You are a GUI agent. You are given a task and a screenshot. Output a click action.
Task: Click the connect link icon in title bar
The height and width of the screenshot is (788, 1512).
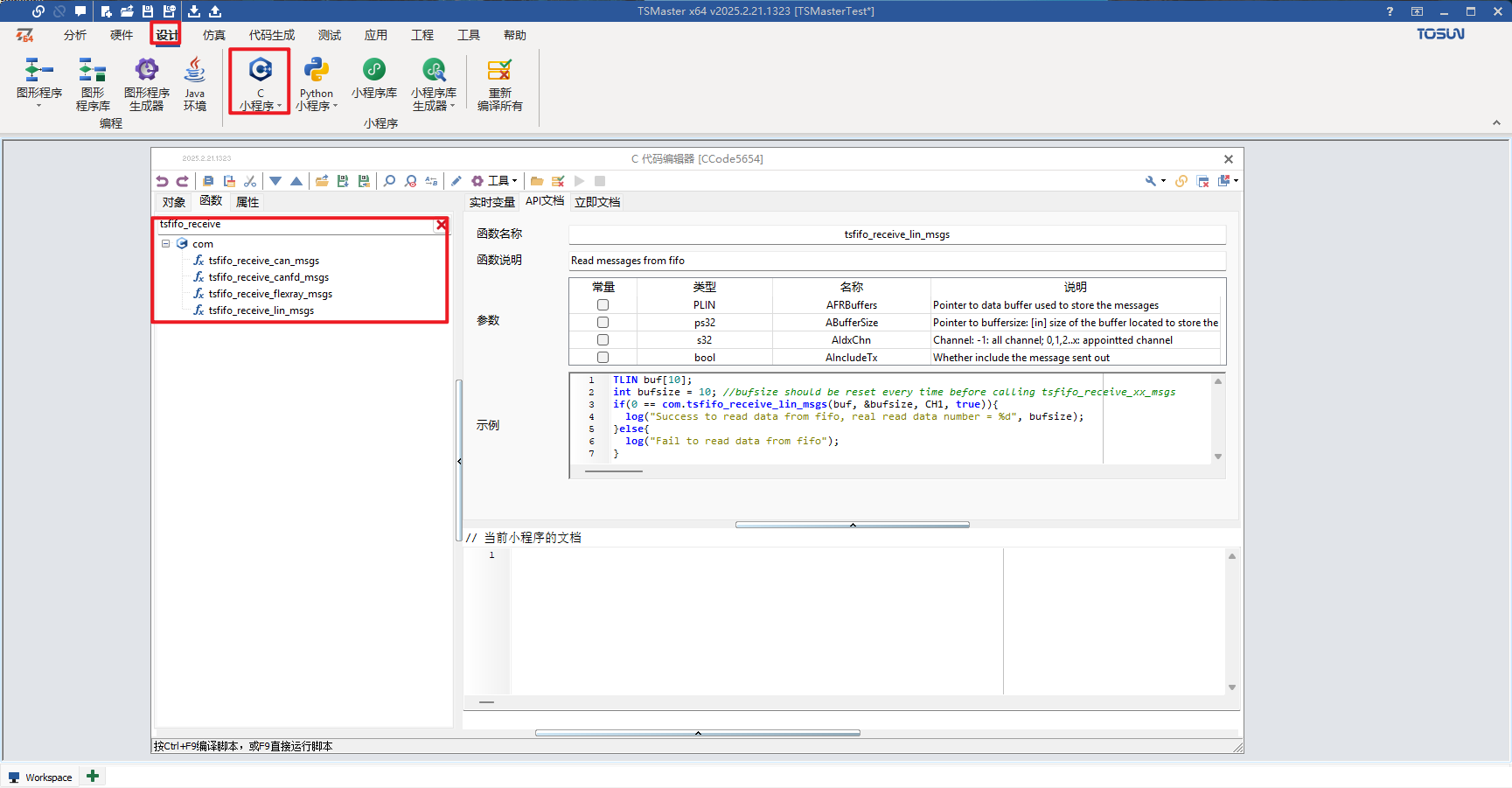pyautogui.click(x=38, y=11)
